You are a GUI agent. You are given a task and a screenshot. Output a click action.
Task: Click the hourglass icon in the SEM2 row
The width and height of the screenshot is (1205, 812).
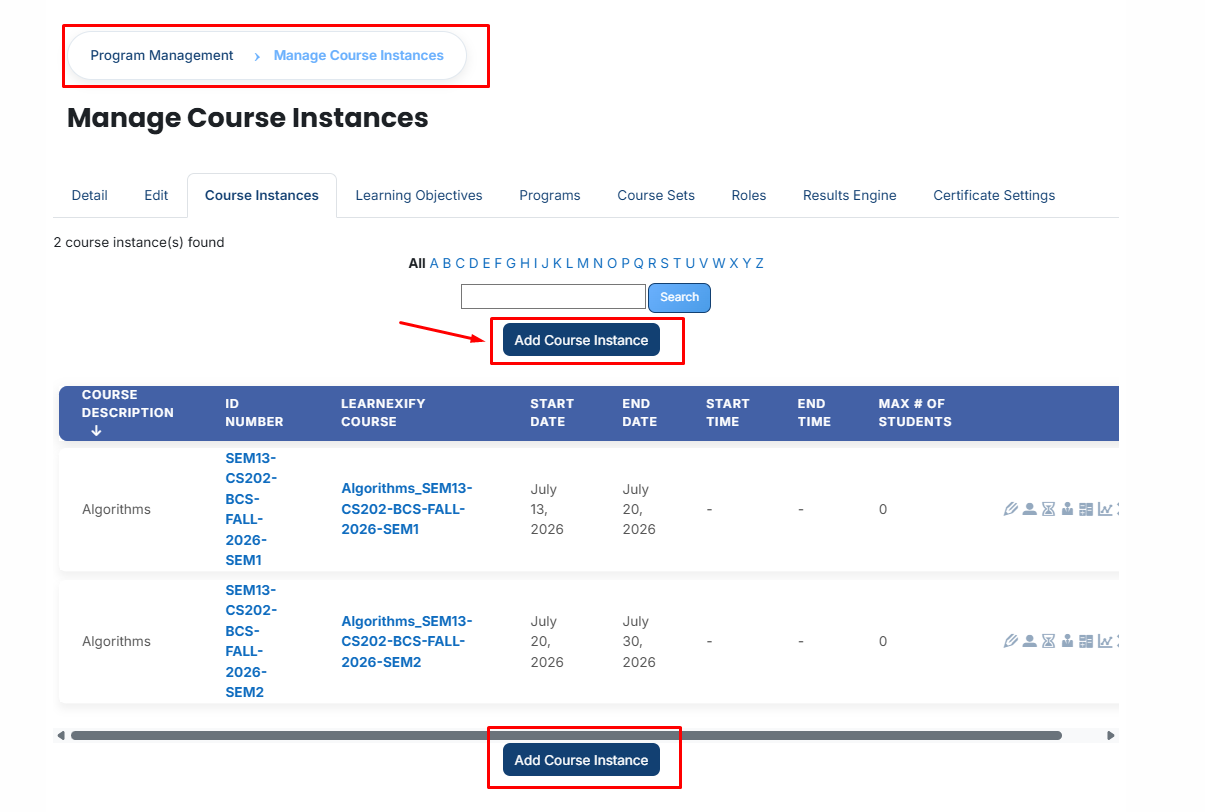pos(1048,641)
